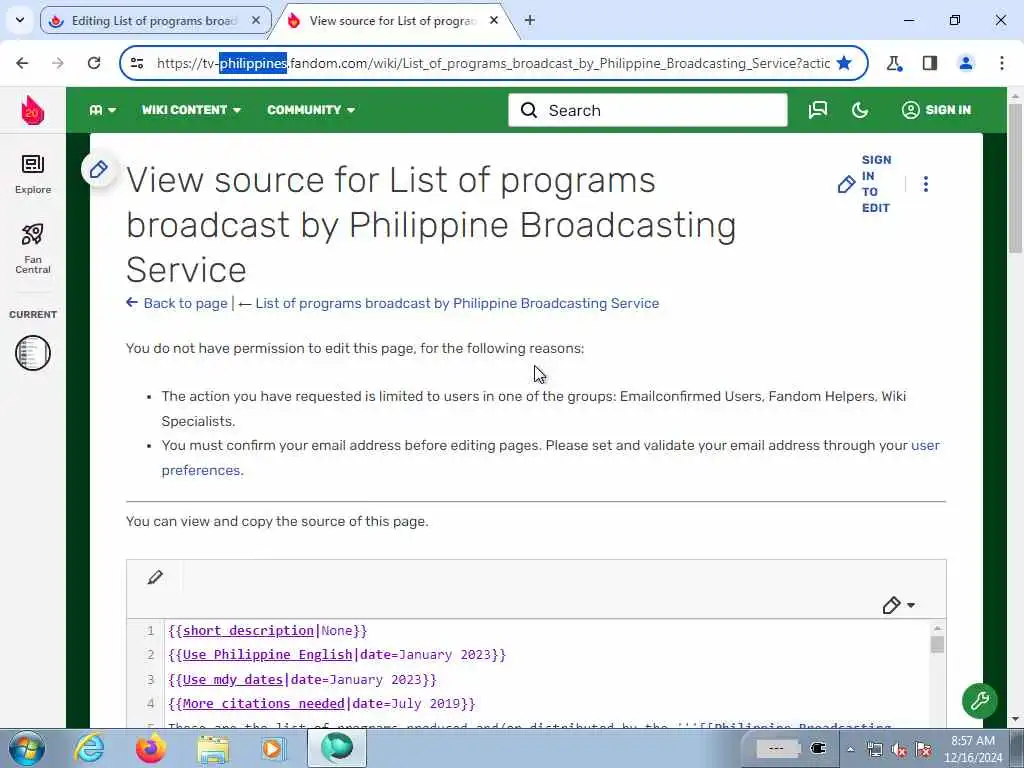
Task: Open the green wrench tools button
Action: 979,701
